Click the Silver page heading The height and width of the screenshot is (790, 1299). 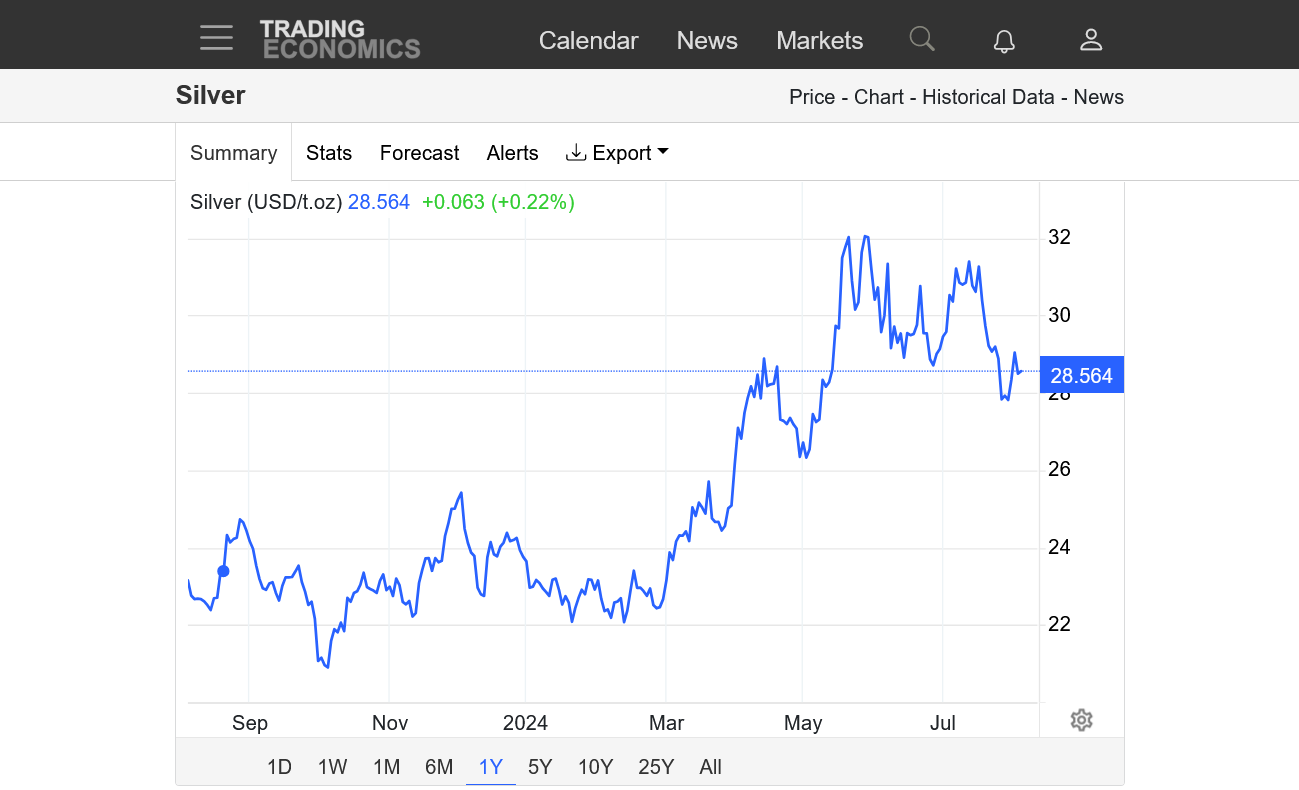[210, 95]
